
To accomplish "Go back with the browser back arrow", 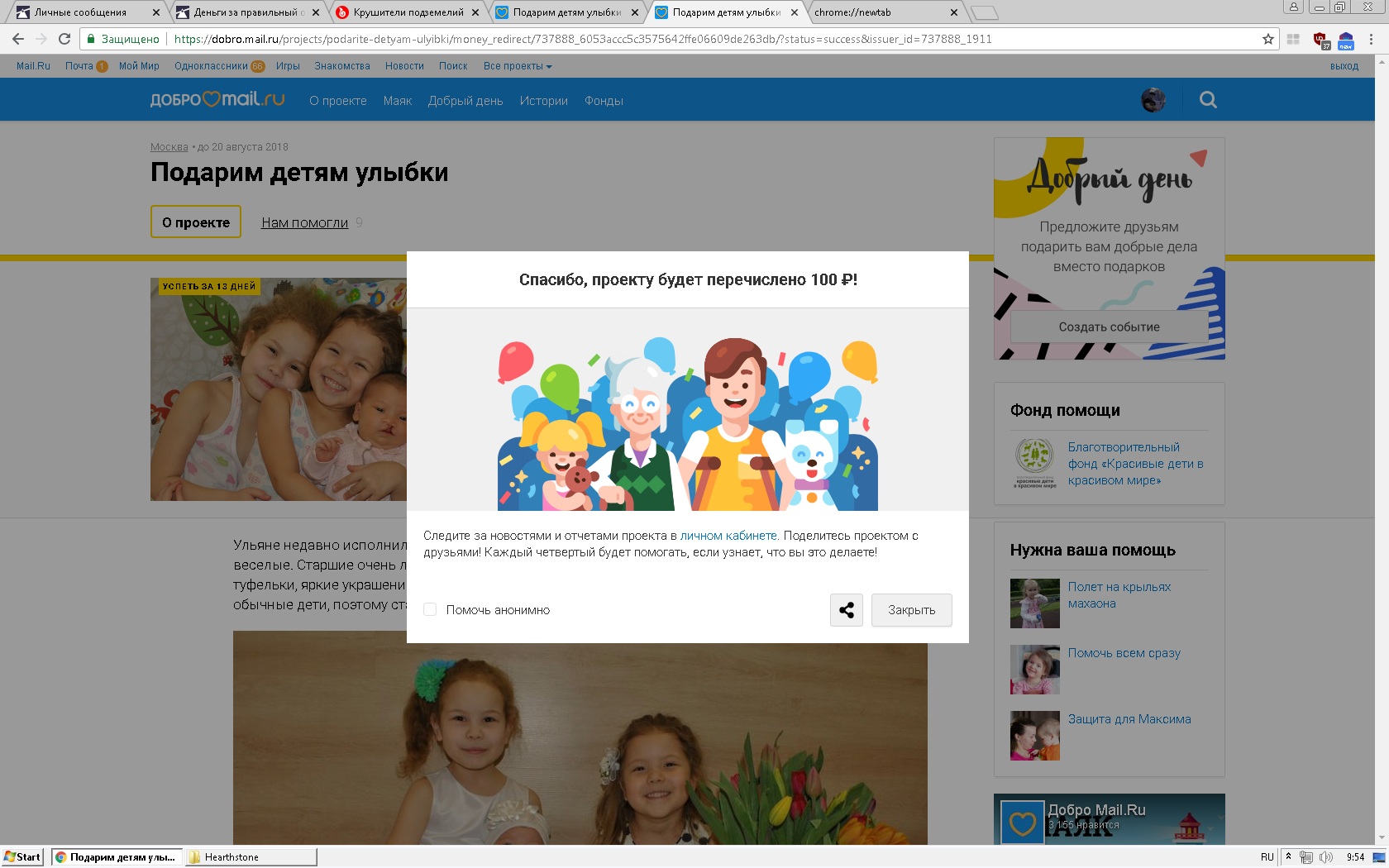I will point(18,39).
